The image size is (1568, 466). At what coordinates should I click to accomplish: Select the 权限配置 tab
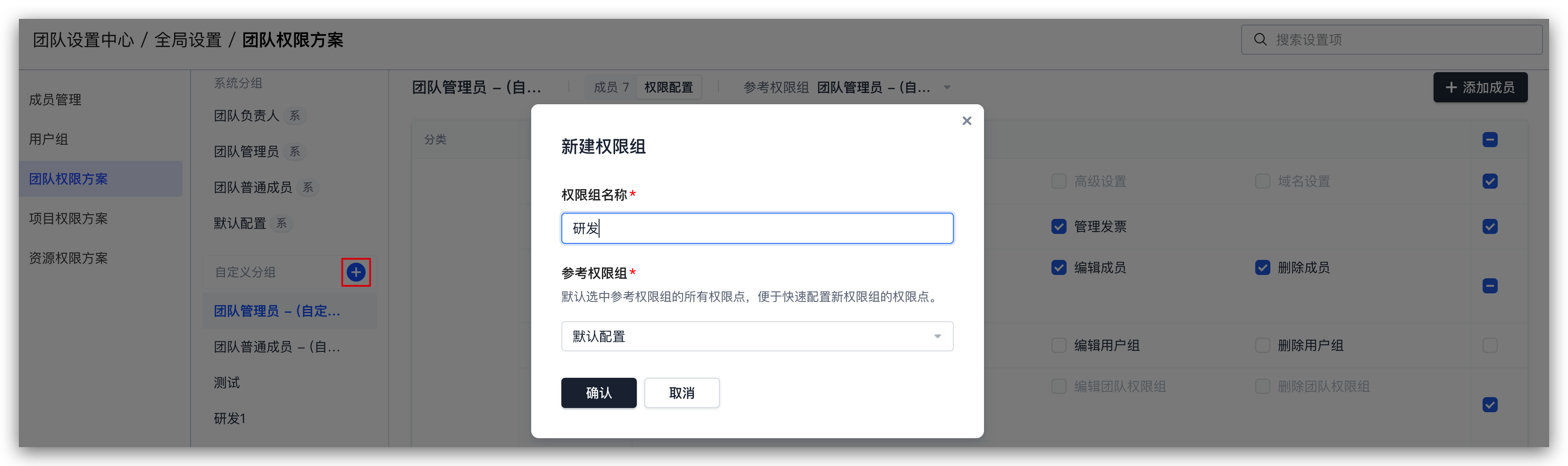(x=668, y=88)
